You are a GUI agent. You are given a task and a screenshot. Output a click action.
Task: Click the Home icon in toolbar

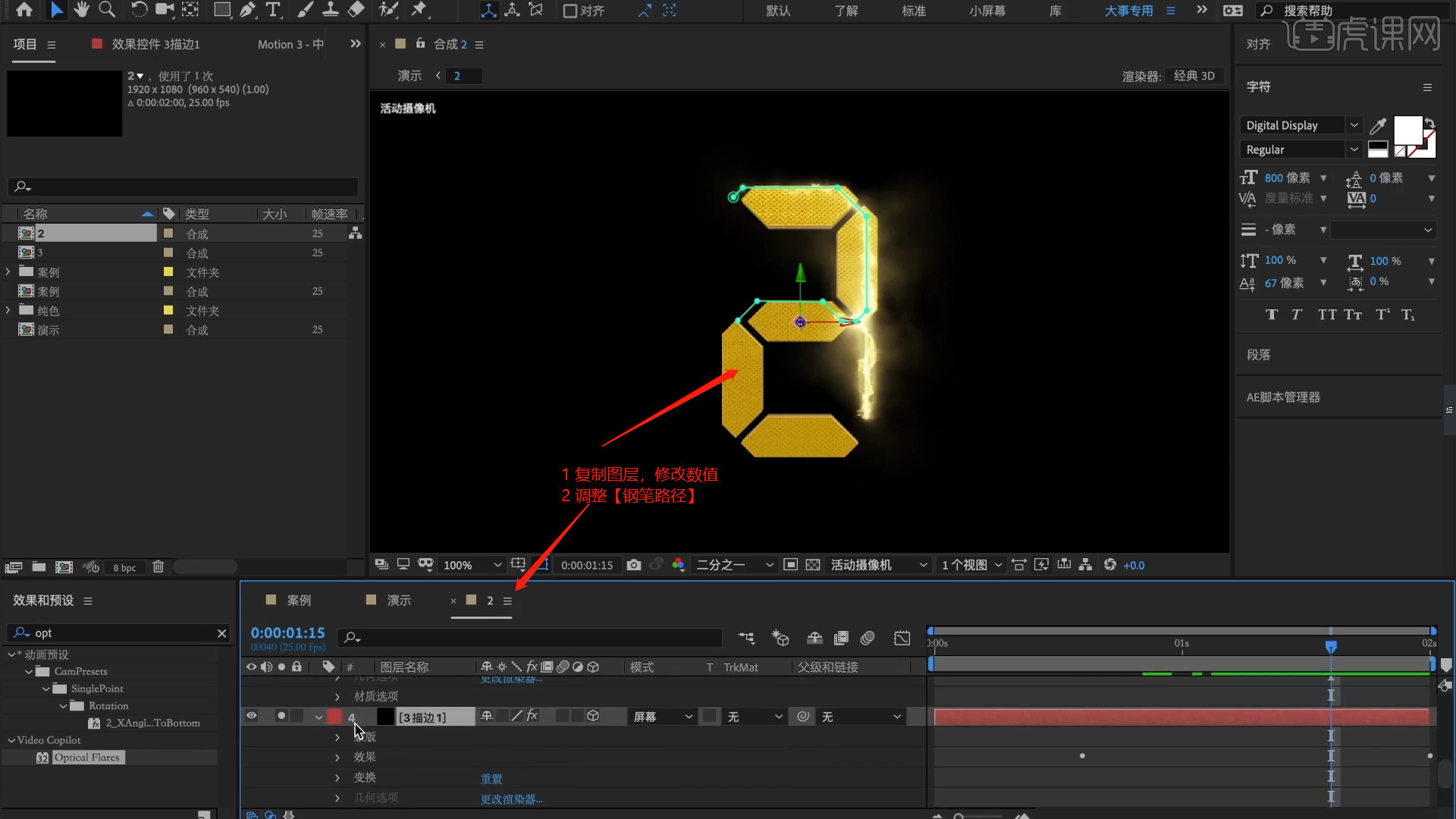pos(24,10)
